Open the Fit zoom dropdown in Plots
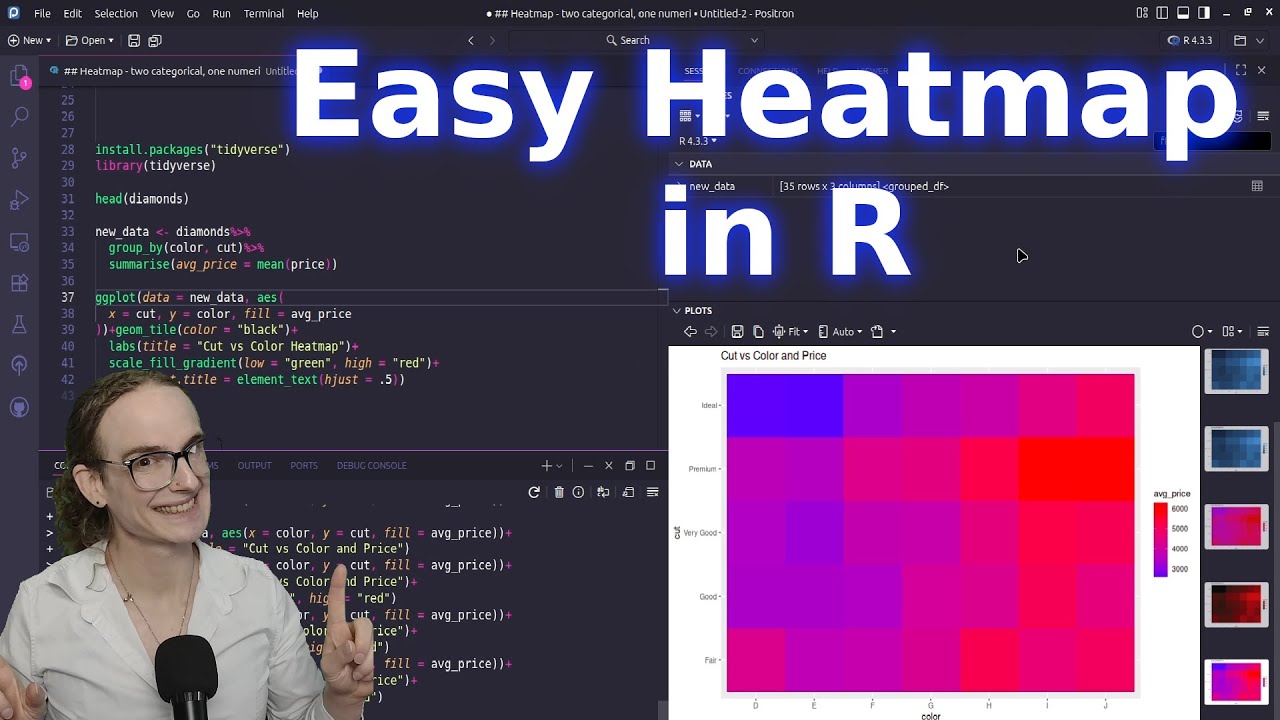Viewport: 1280px width, 720px height. [x=792, y=331]
